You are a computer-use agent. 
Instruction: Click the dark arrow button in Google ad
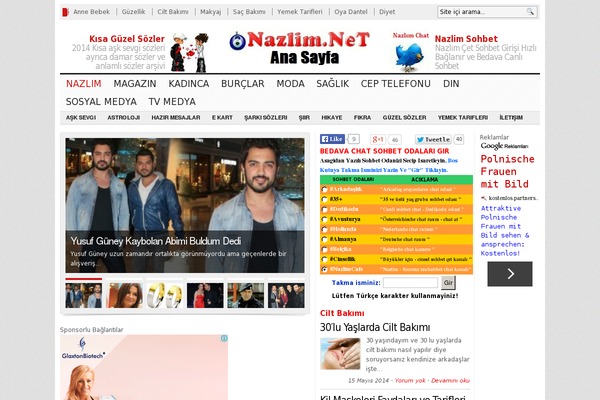click(x=510, y=274)
